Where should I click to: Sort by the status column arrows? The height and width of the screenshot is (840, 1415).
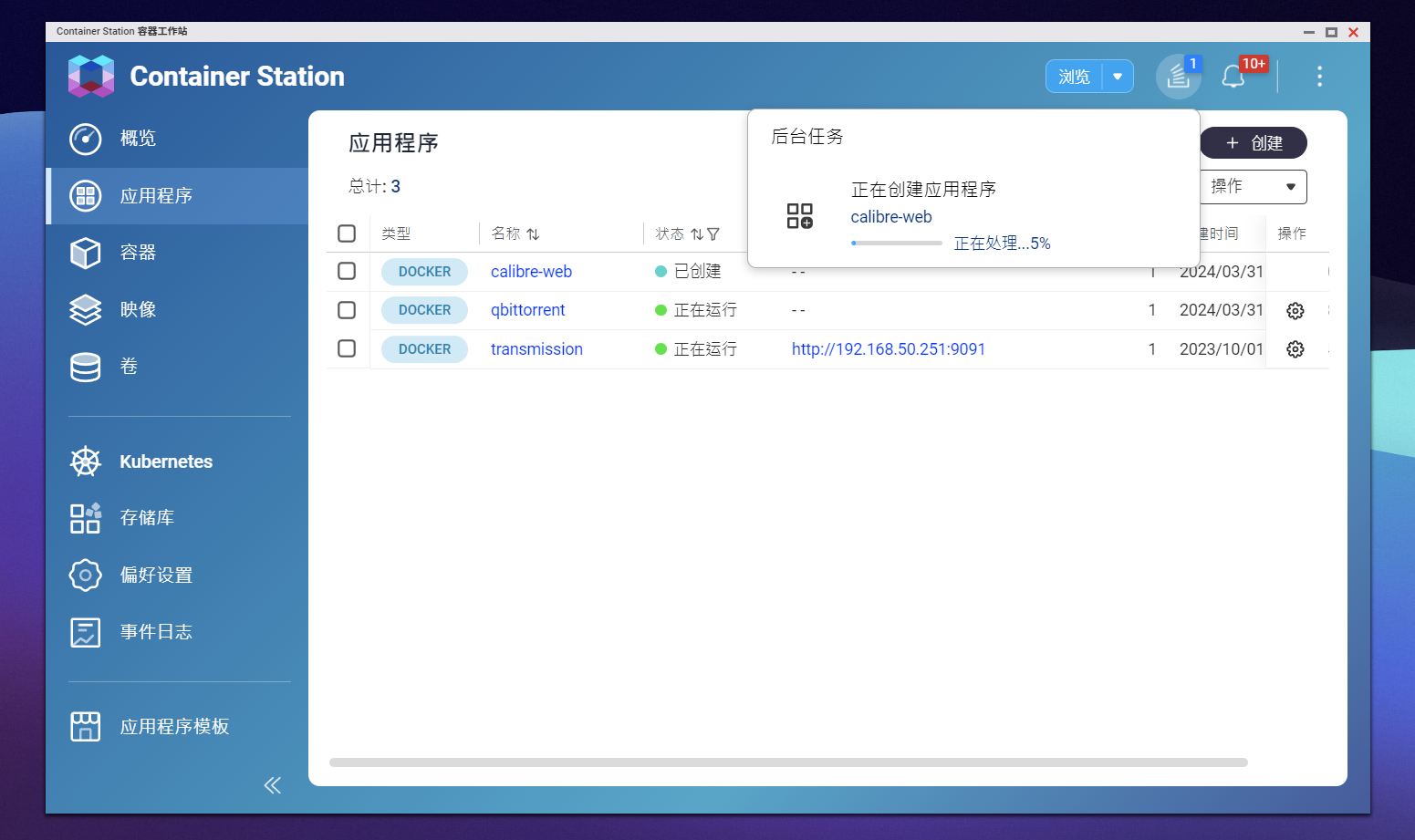click(x=696, y=234)
